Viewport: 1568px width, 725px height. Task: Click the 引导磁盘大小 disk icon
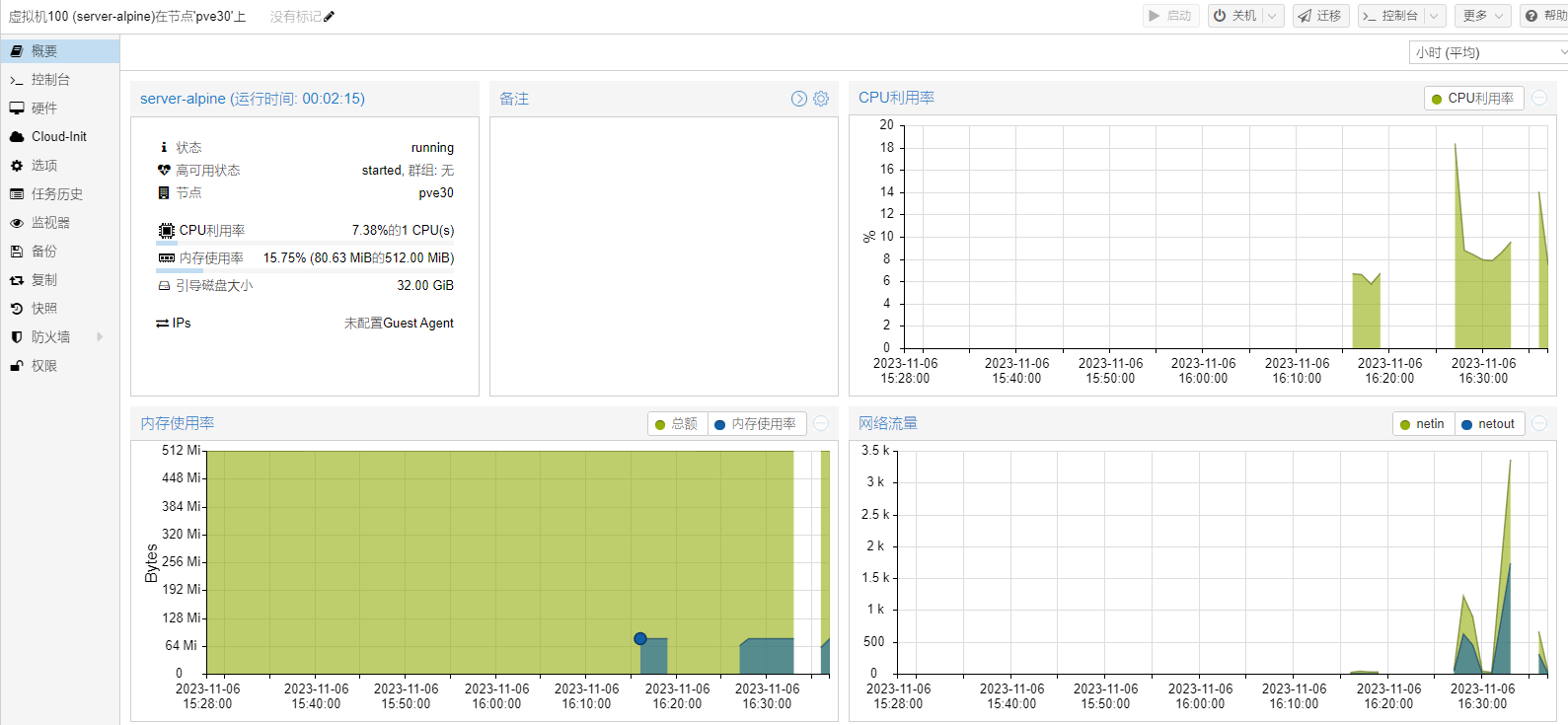164,285
